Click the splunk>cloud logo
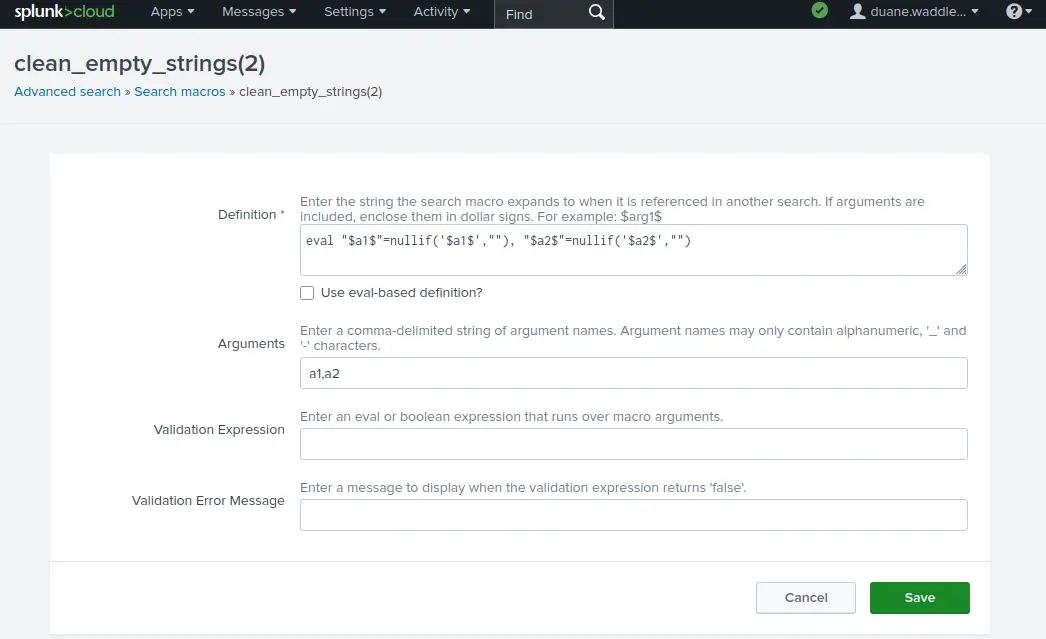The width and height of the screenshot is (1046, 639). pos(63,13)
